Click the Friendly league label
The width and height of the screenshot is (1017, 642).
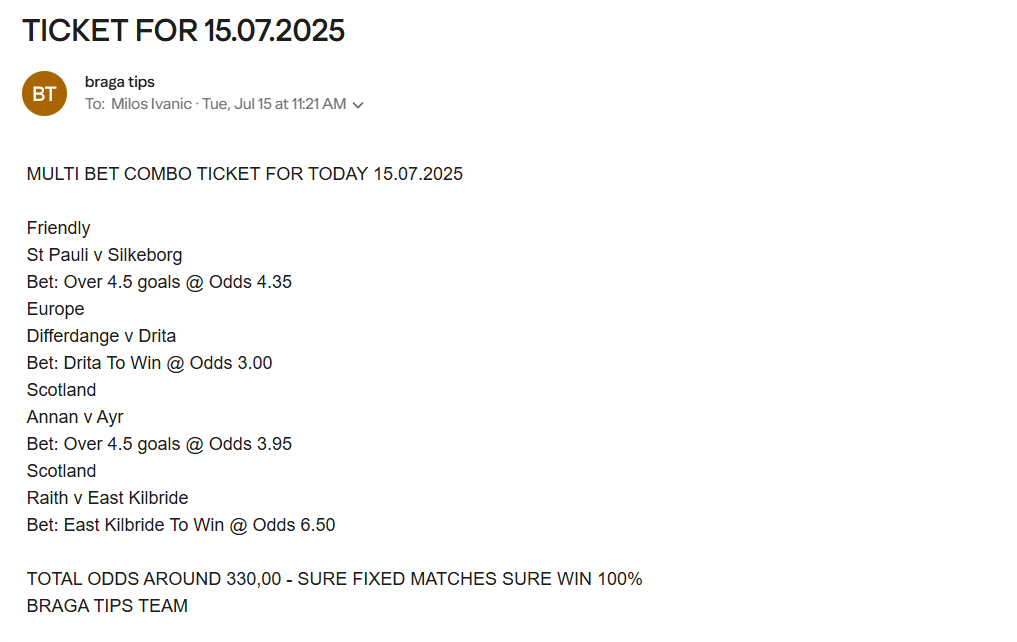pos(58,228)
